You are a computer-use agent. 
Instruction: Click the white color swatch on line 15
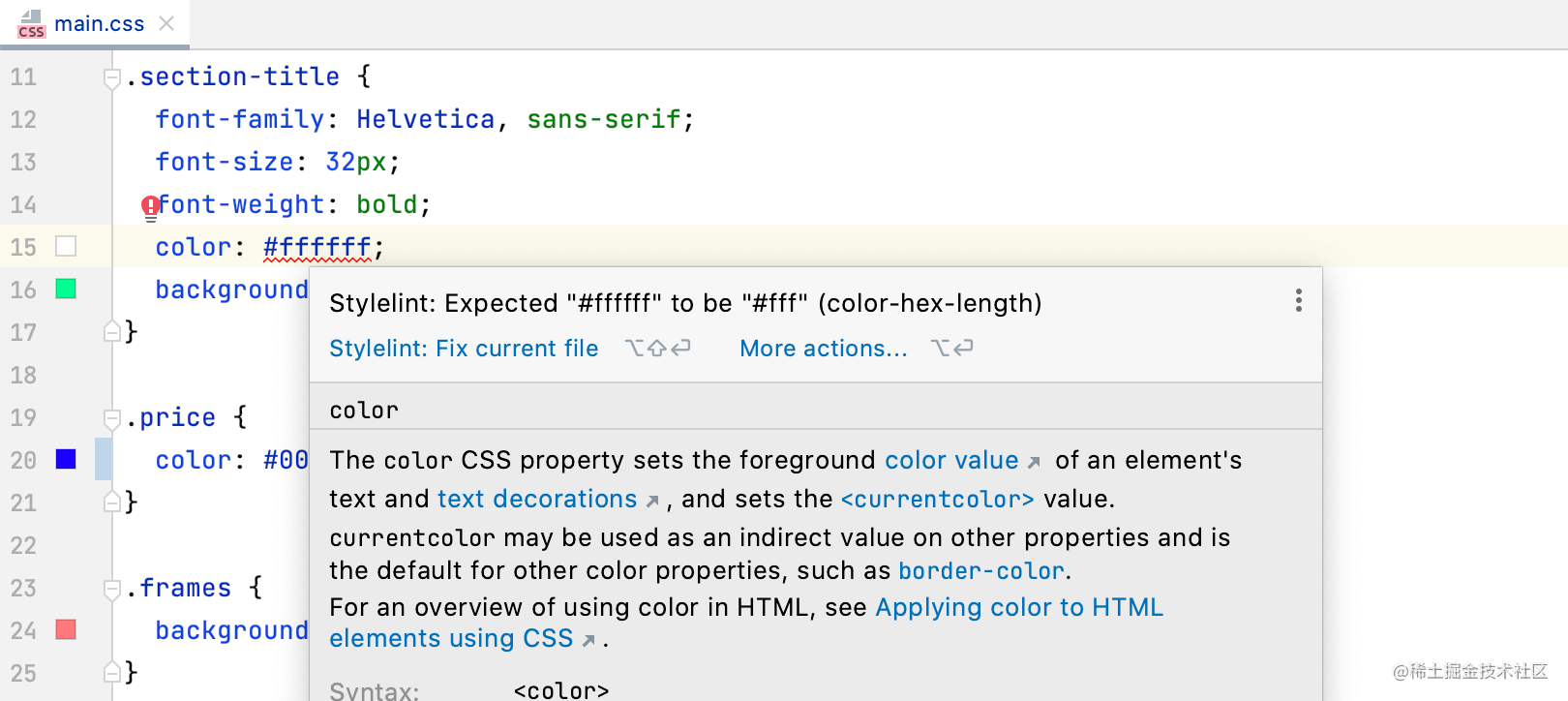tap(66, 246)
